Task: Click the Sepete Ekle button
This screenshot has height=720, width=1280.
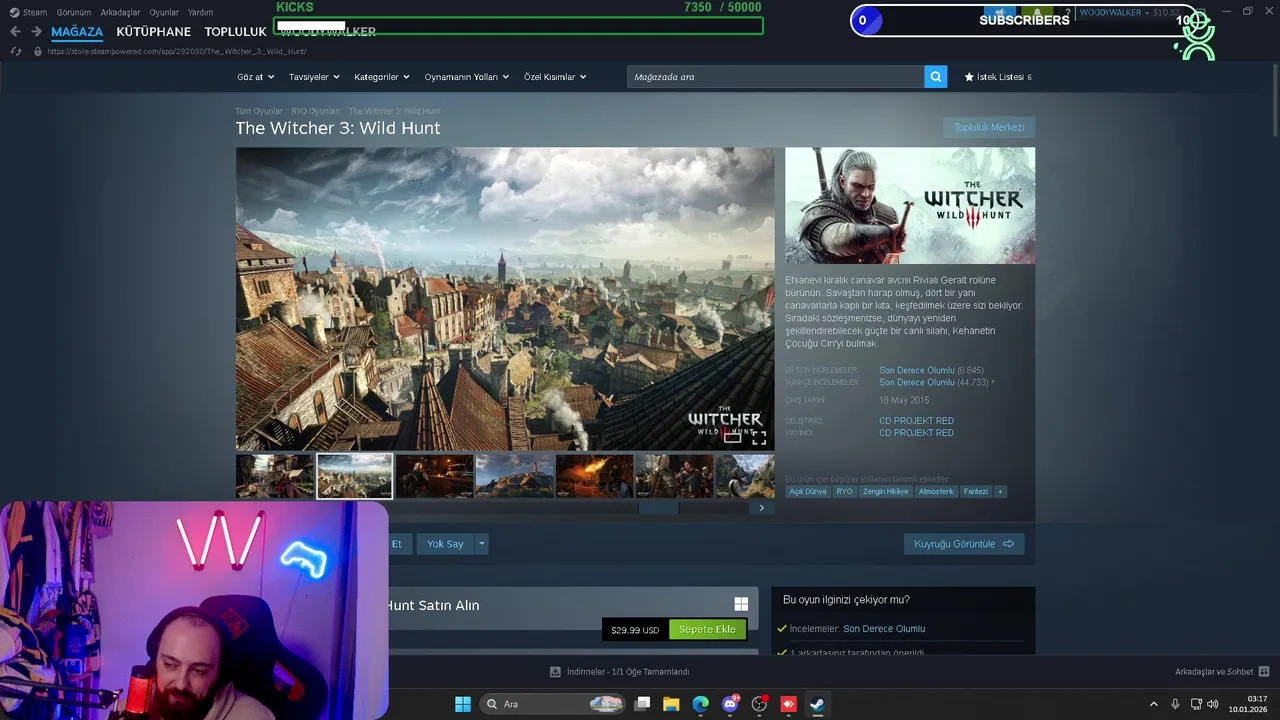Action: [x=707, y=629]
